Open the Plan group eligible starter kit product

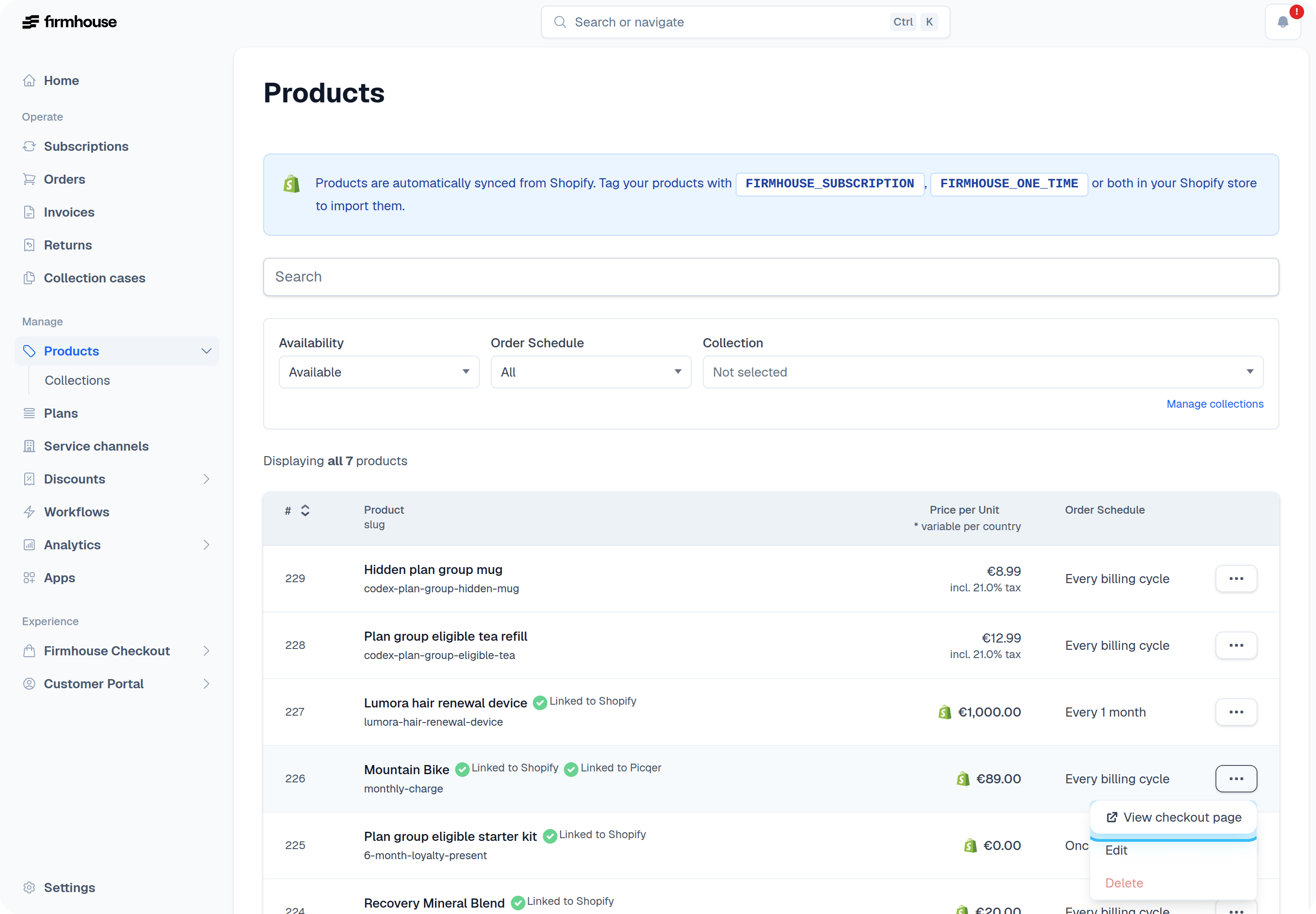(450, 836)
